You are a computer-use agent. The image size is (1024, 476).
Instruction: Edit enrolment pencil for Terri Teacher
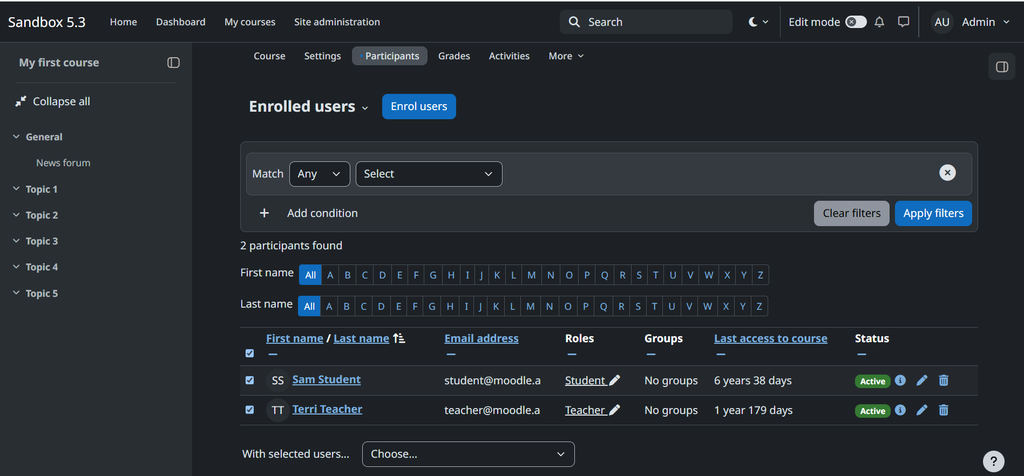tap(922, 410)
